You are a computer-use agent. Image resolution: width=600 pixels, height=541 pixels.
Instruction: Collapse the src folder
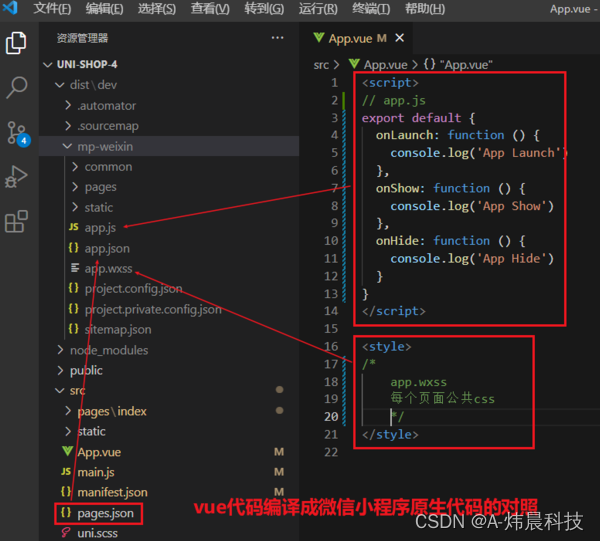pyautogui.click(x=60, y=390)
